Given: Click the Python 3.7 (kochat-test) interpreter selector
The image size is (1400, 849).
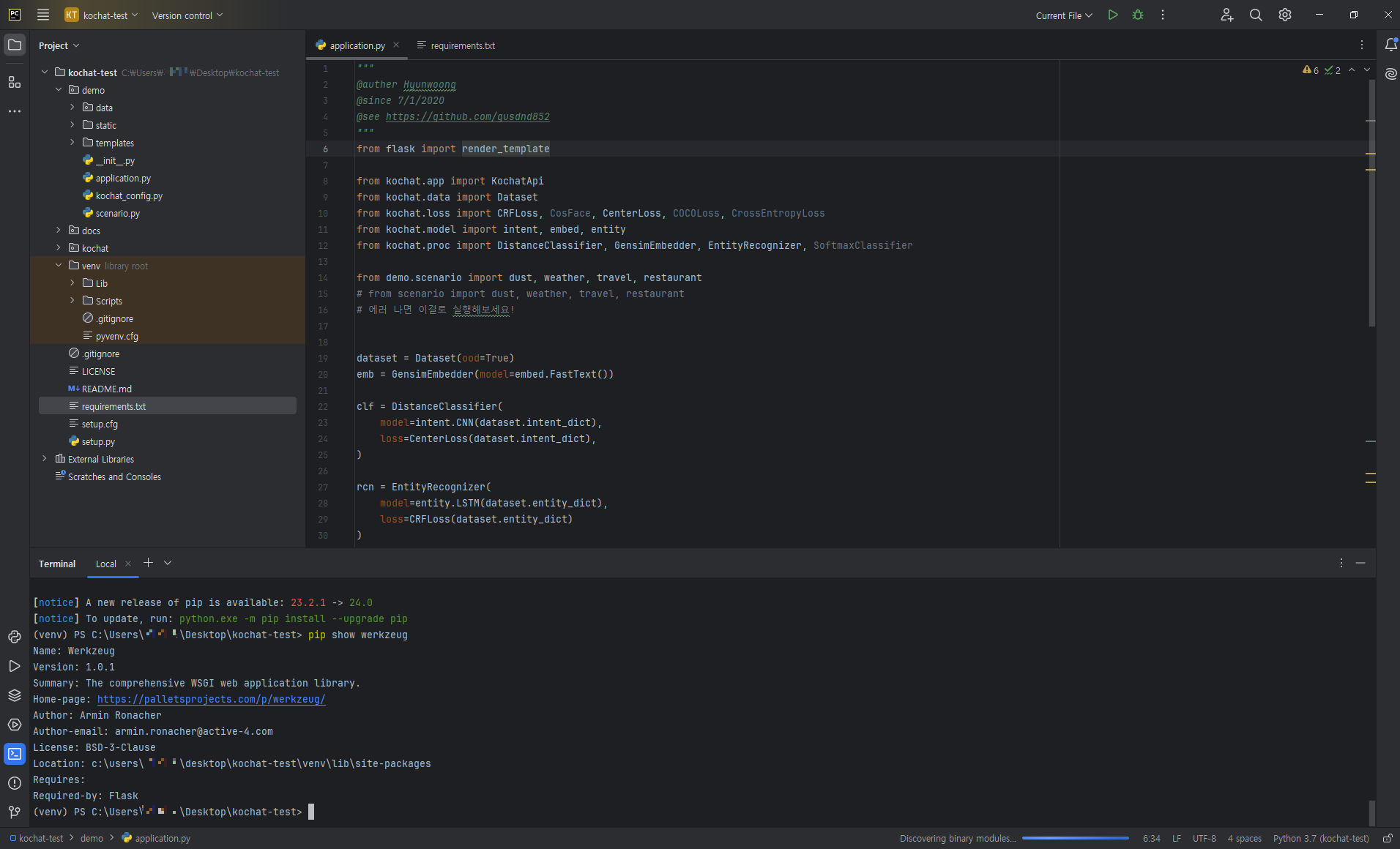Looking at the screenshot, I should [x=1321, y=839].
